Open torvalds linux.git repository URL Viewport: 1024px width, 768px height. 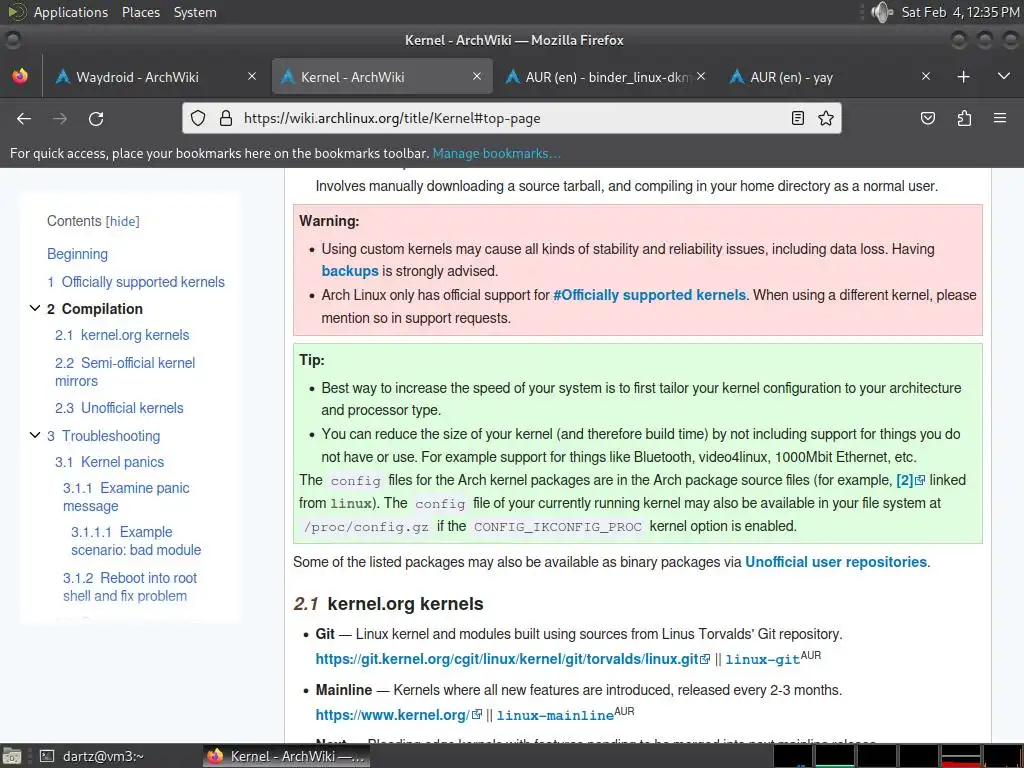tap(513, 659)
